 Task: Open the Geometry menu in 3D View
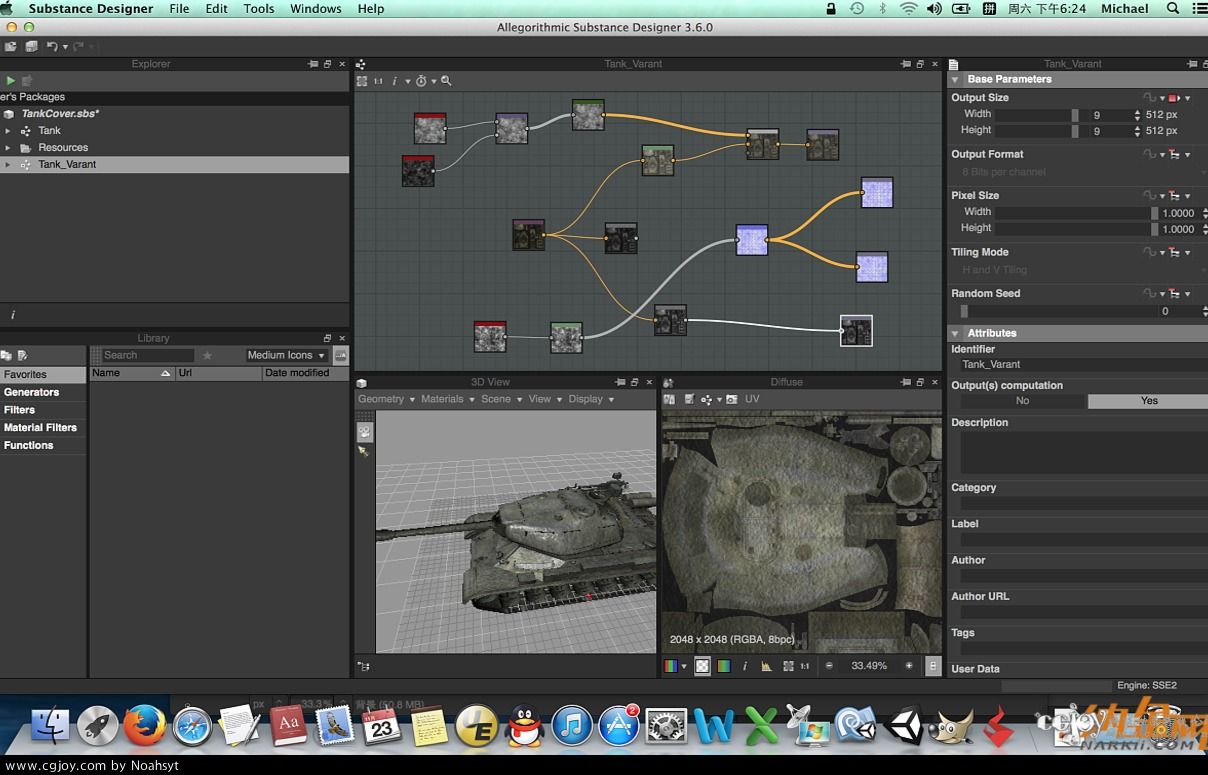click(x=386, y=399)
